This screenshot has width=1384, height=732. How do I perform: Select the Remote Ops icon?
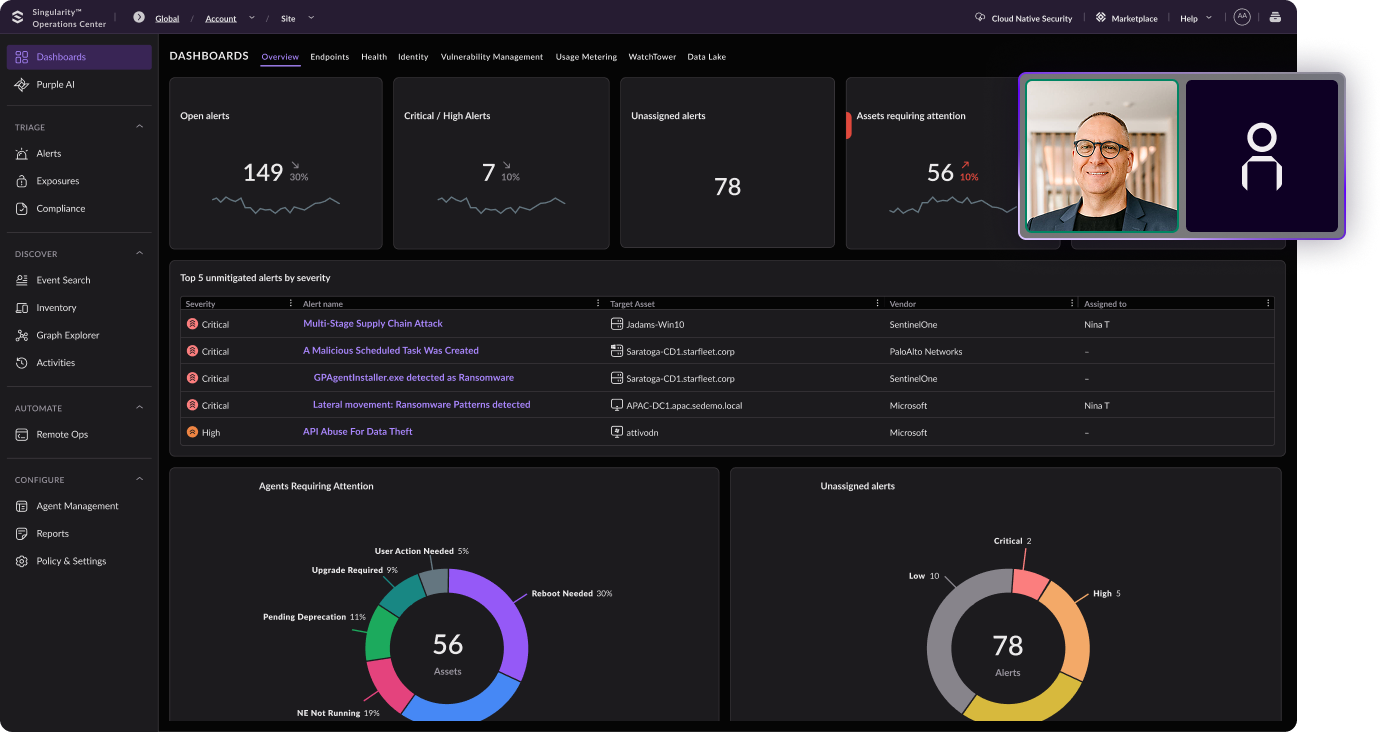tap(22, 435)
